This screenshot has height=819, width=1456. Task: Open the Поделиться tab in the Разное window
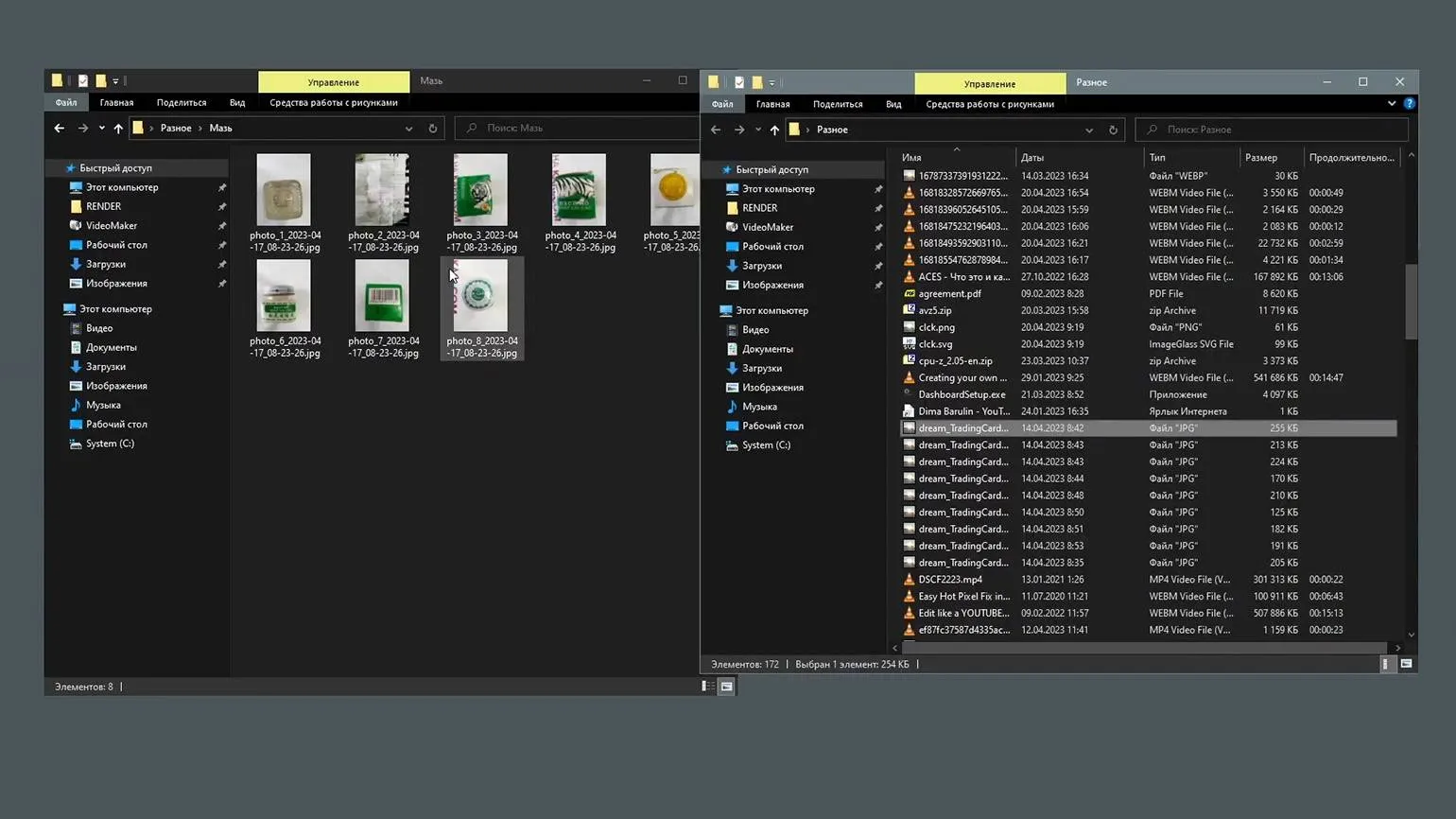coord(837,104)
